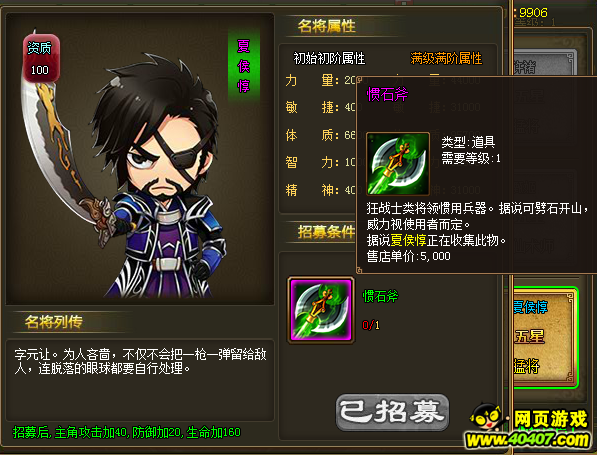Screen dimensions: 597x455
Task: Open the www.40407.com website link
Action: 528,441
